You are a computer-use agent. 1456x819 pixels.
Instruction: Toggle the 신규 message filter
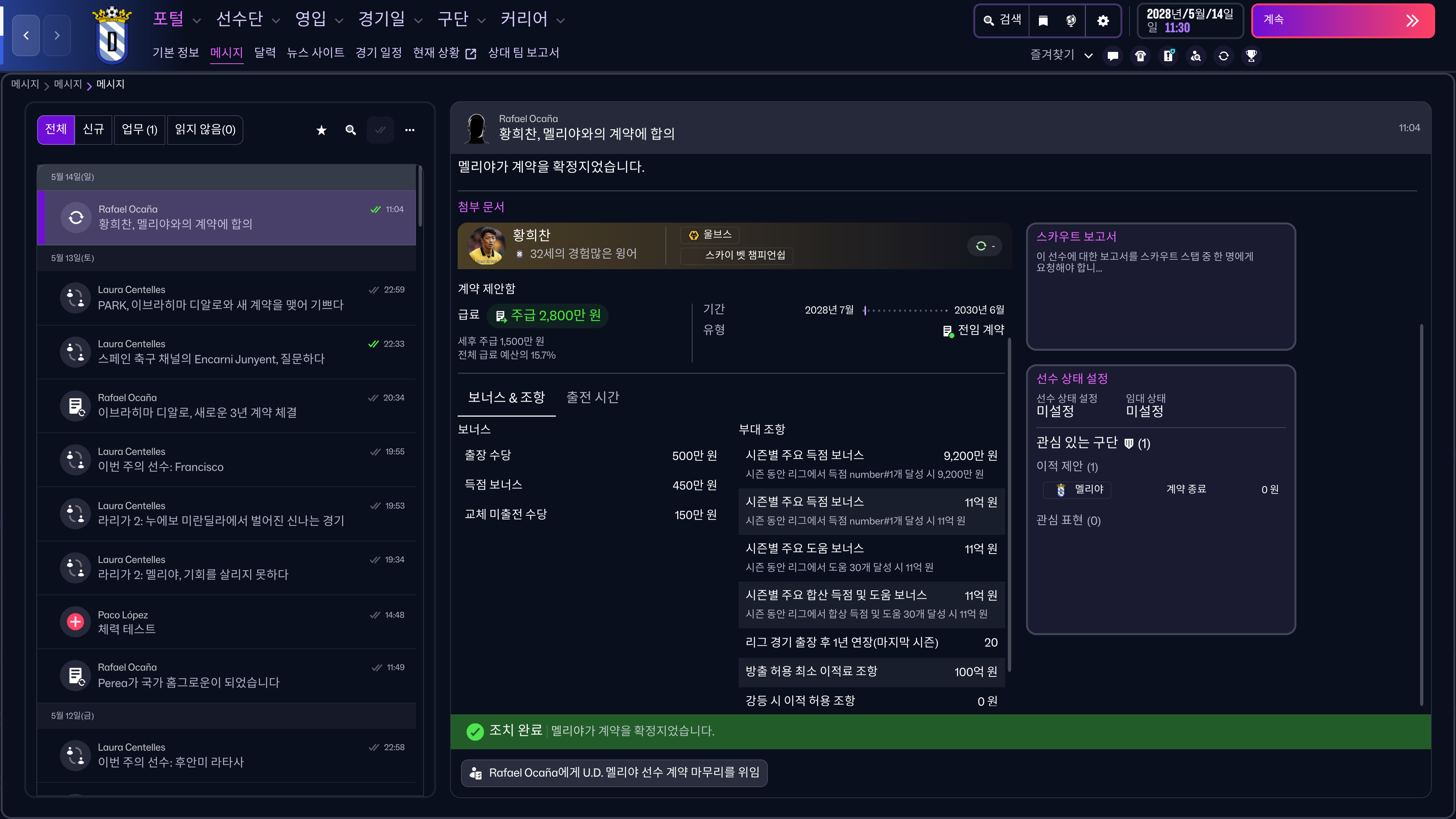(x=93, y=130)
